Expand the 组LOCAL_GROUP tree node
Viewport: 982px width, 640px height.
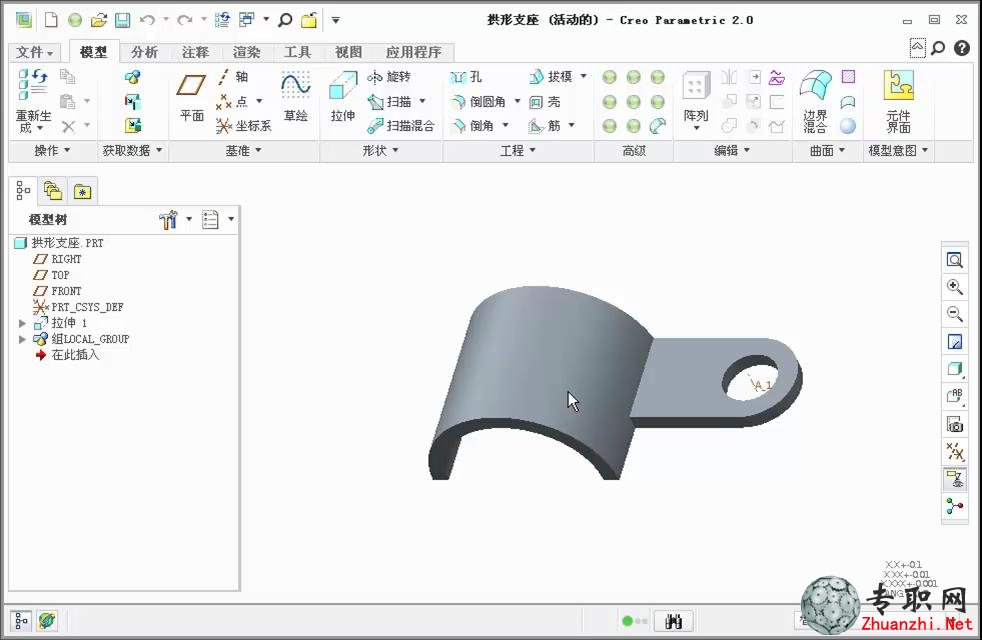click(22, 339)
